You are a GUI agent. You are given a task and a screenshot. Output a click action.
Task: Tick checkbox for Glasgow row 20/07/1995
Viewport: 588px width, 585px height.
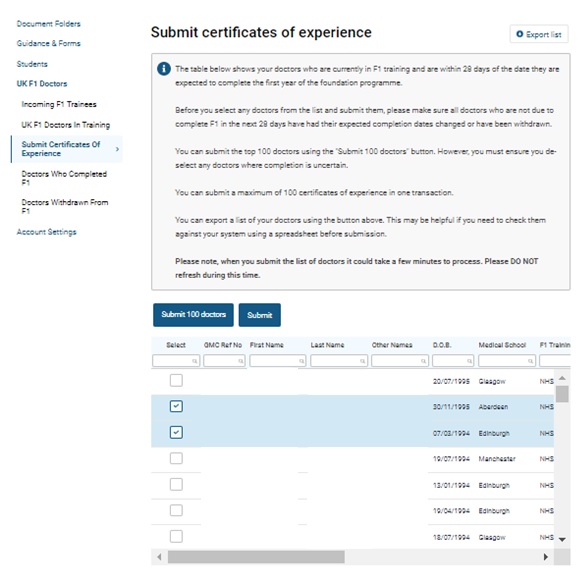[176, 380]
